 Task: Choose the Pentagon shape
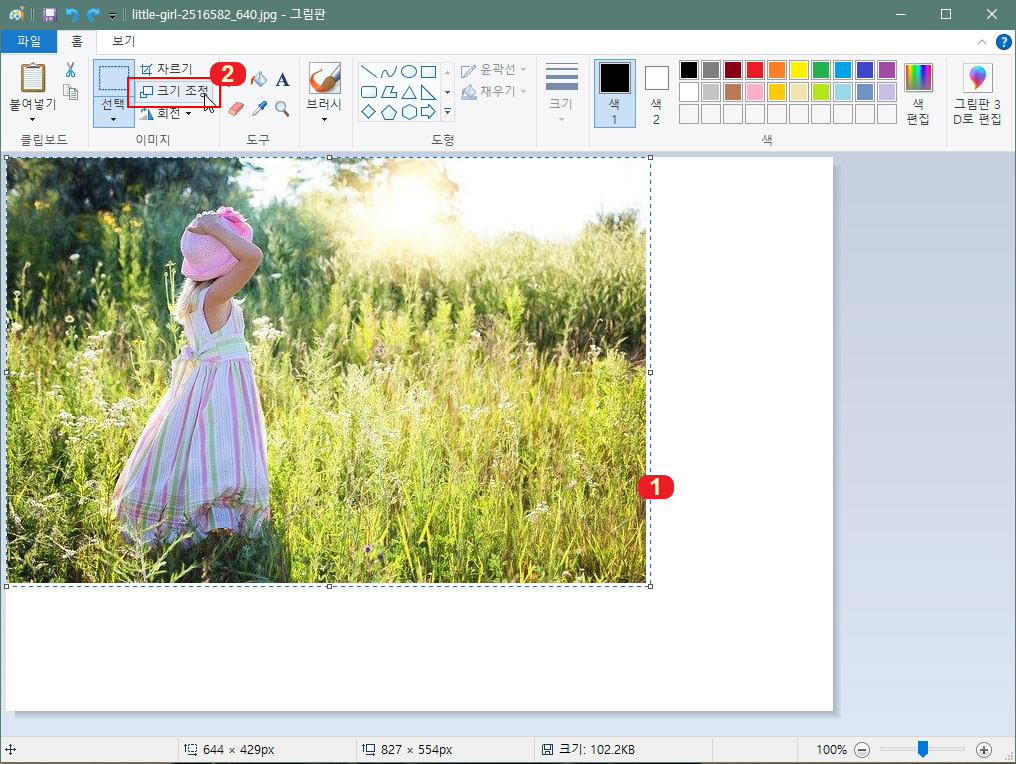tap(389, 112)
